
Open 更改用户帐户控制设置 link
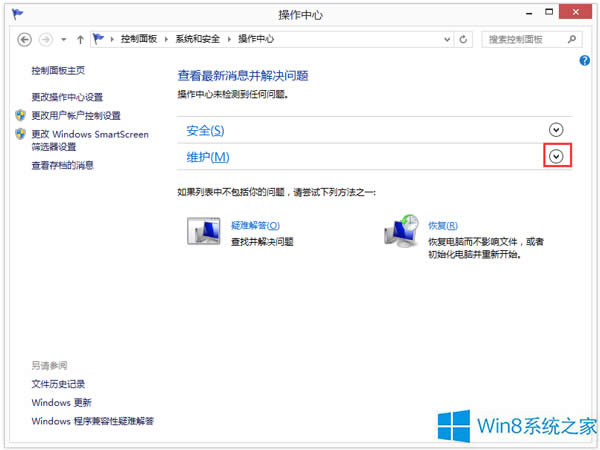76,116
